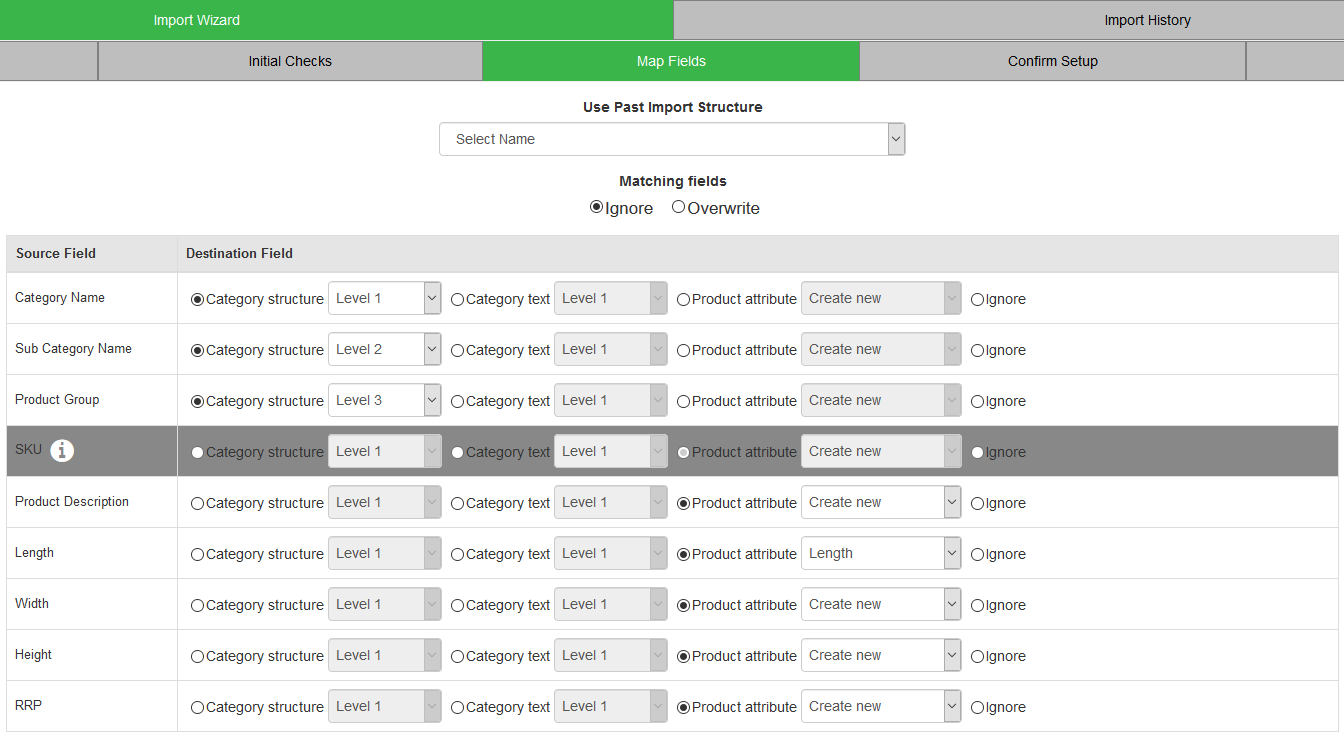Choose Category text for RRP row
The height and width of the screenshot is (739, 1344).
coord(458,707)
